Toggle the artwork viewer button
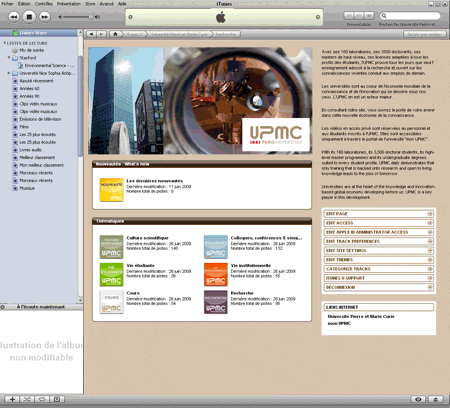Viewport: 450px width, 408px height. tap(57, 399)
